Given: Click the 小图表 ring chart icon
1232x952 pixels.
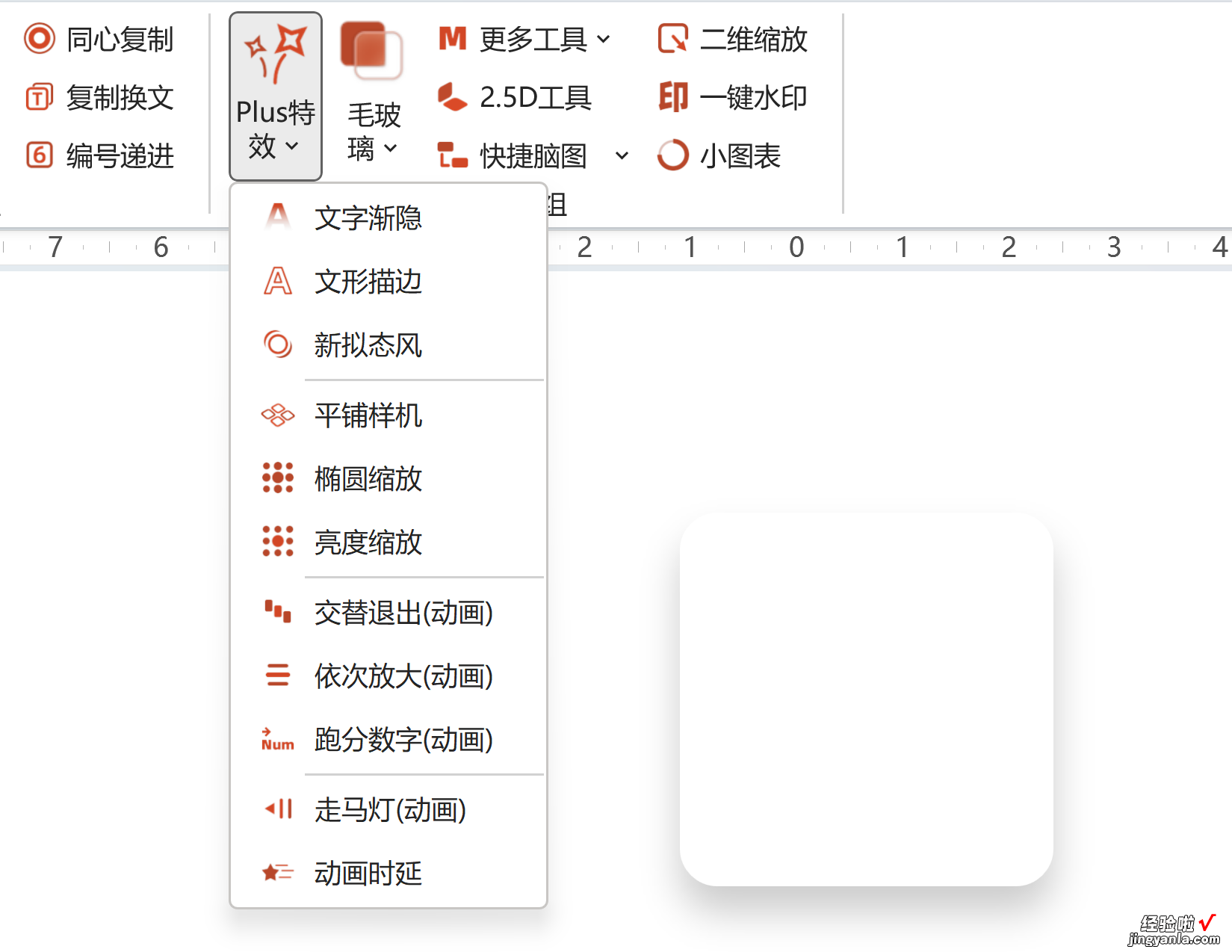Looking at the screenshot, I should (x=673, y=155).
